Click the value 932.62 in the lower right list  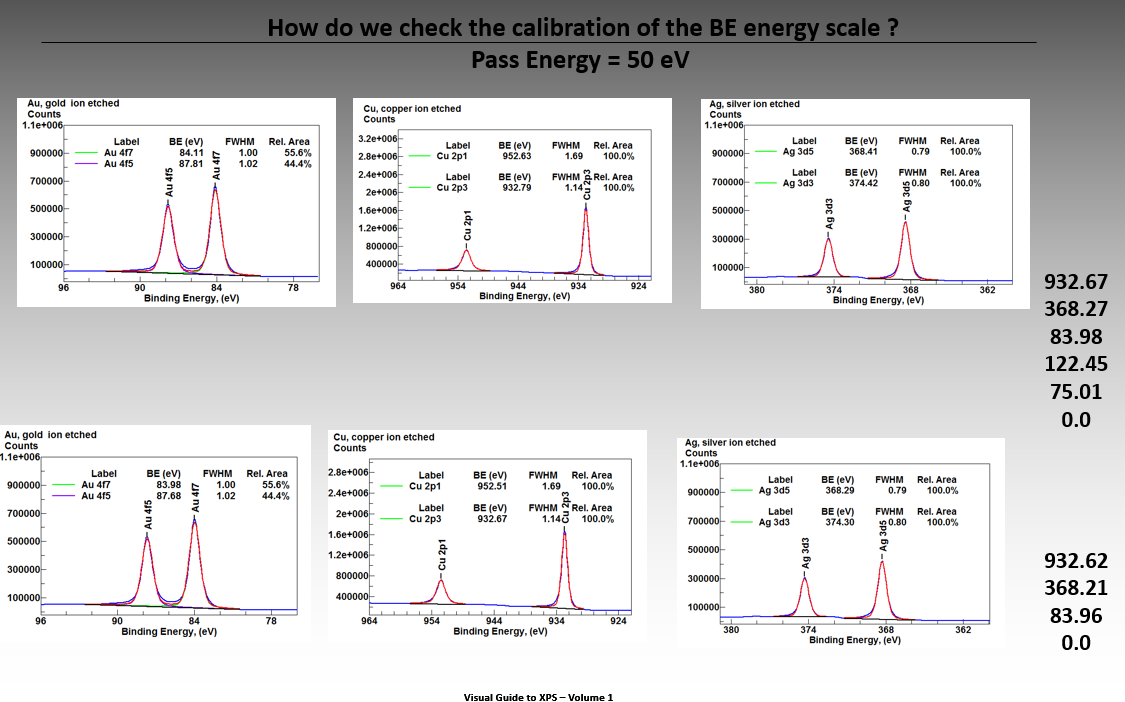coord(1075,561)
